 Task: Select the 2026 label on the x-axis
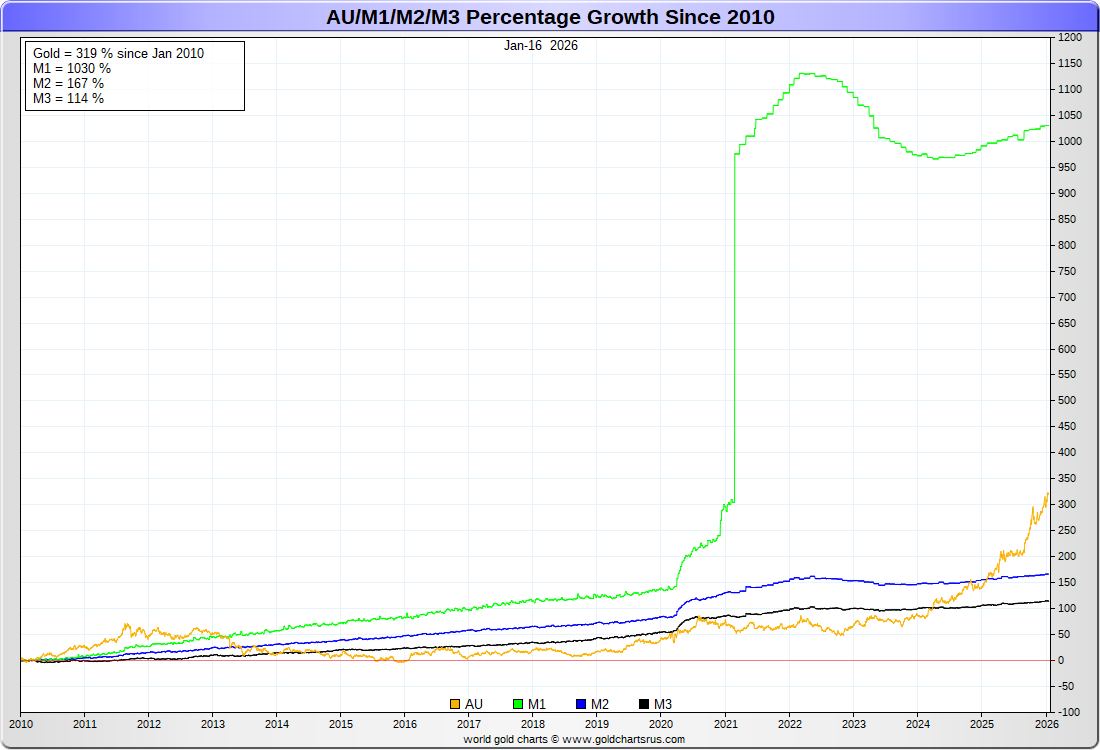click(1046, 724)
